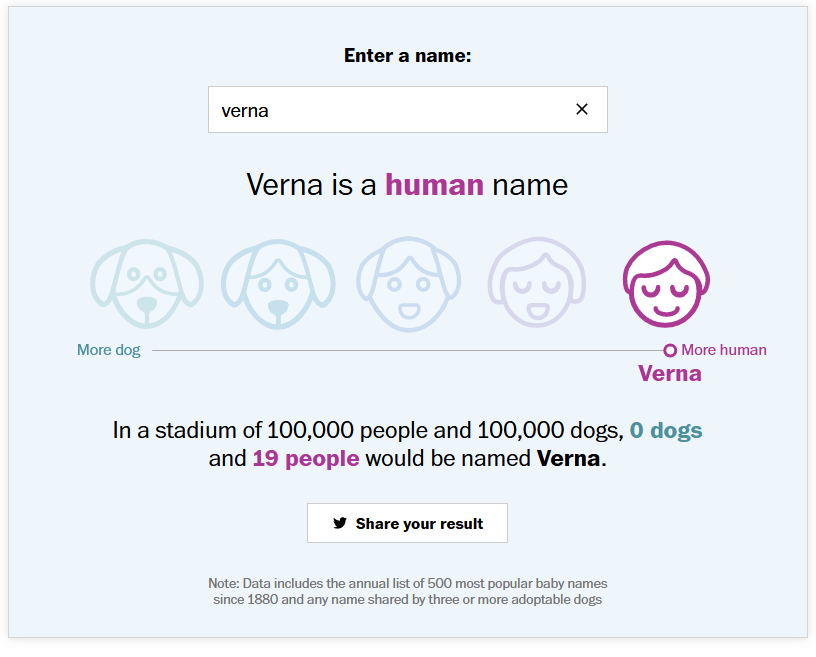Click the second dog face icon
The width and height of the screenshot is (816, 657).
tap(277, 283)
